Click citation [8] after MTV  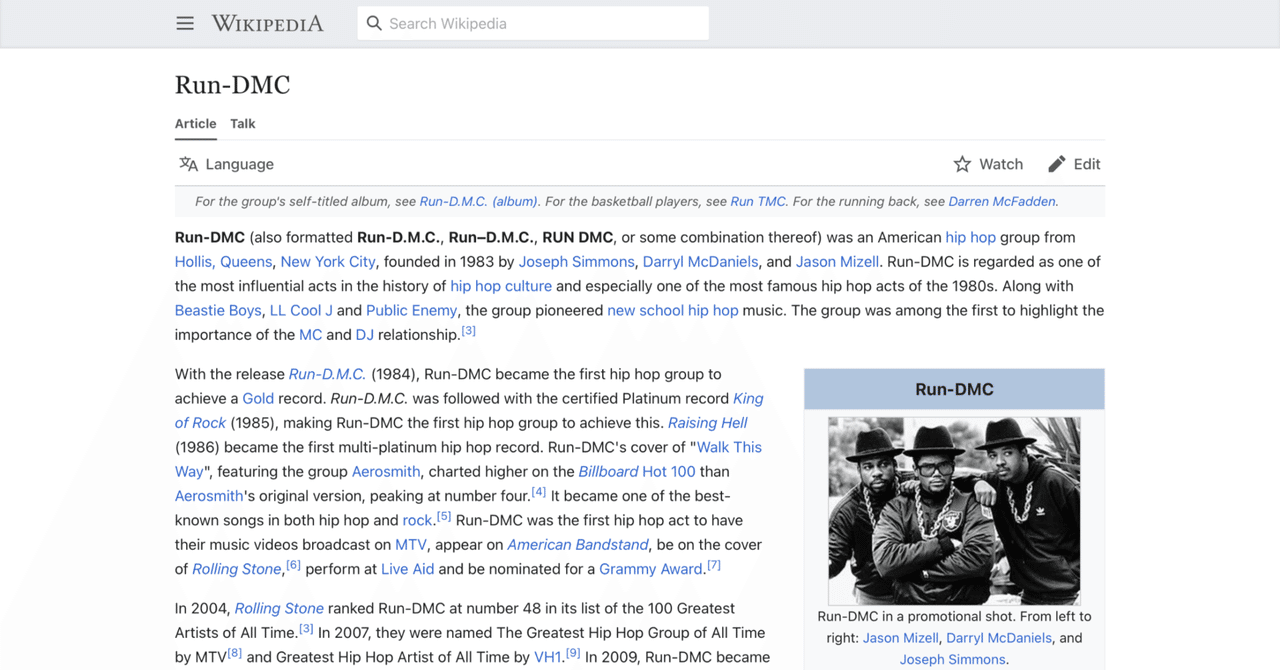(234, 654)
